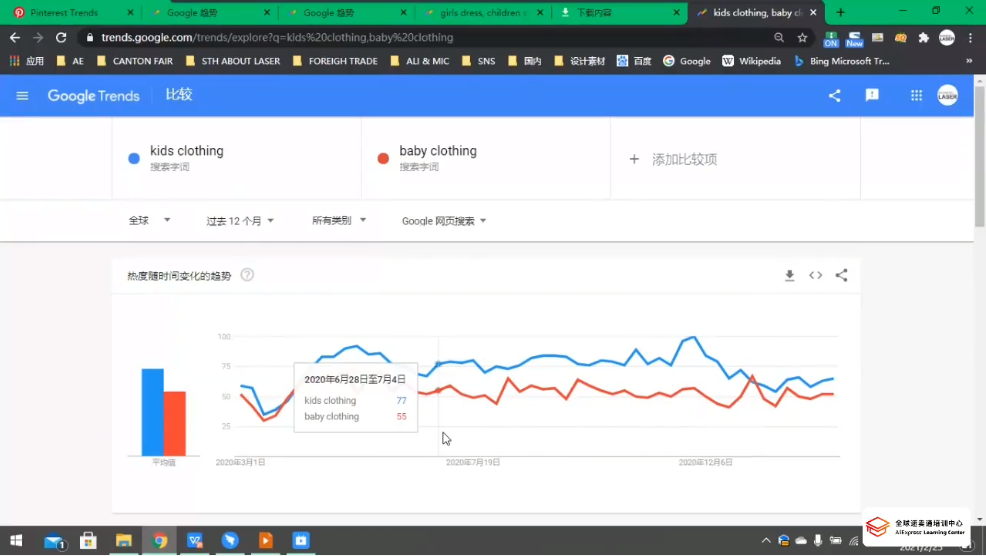
Task: Expand the 全球 region dropdown
Action: pos(150,221)
